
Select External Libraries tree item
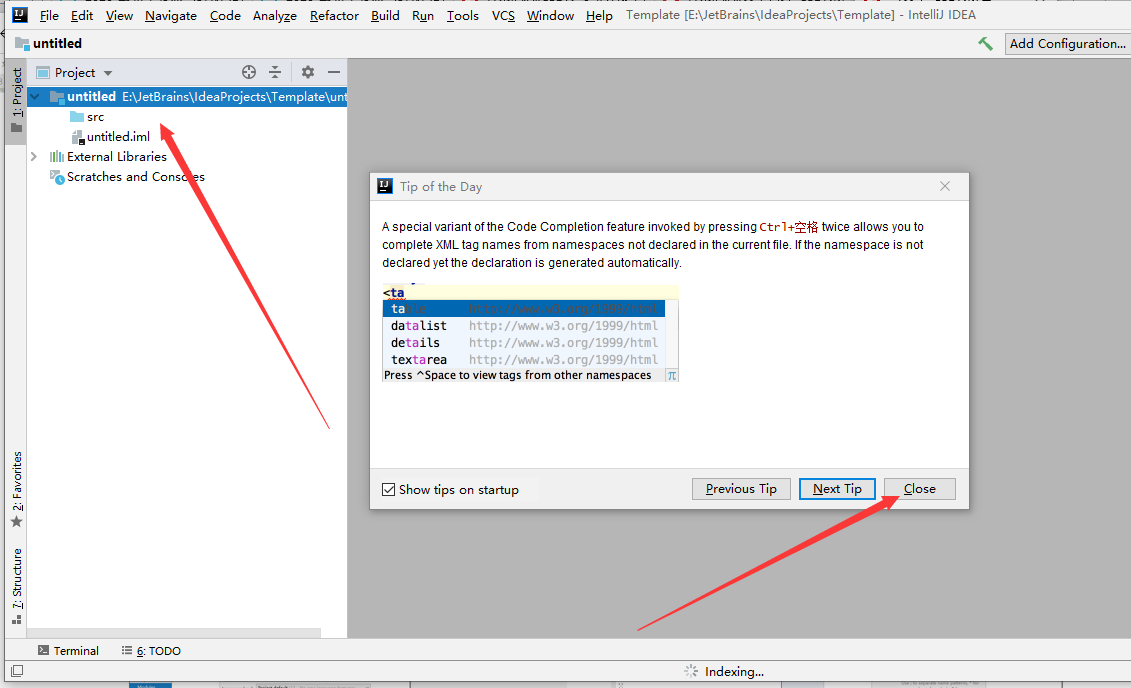(x=117, y=156)
